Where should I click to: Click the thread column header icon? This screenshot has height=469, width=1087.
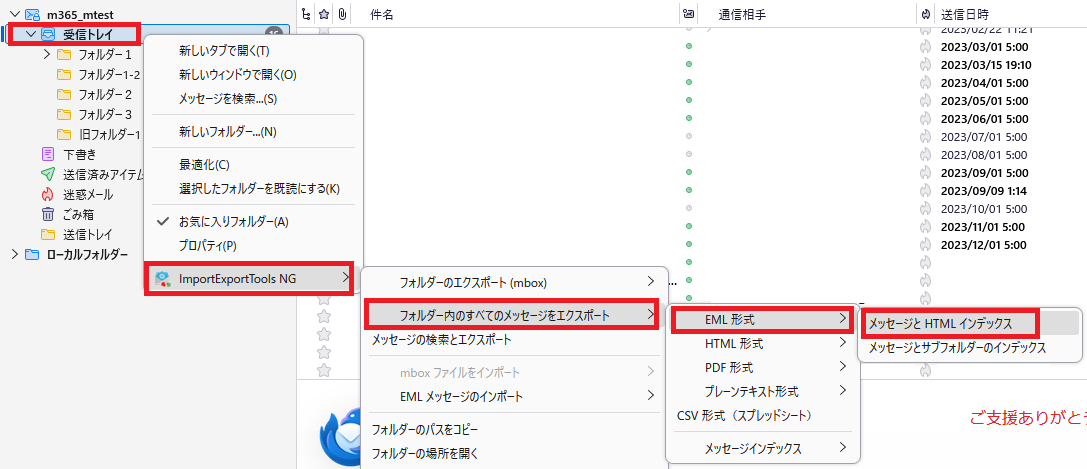click(x=307, y=14)
